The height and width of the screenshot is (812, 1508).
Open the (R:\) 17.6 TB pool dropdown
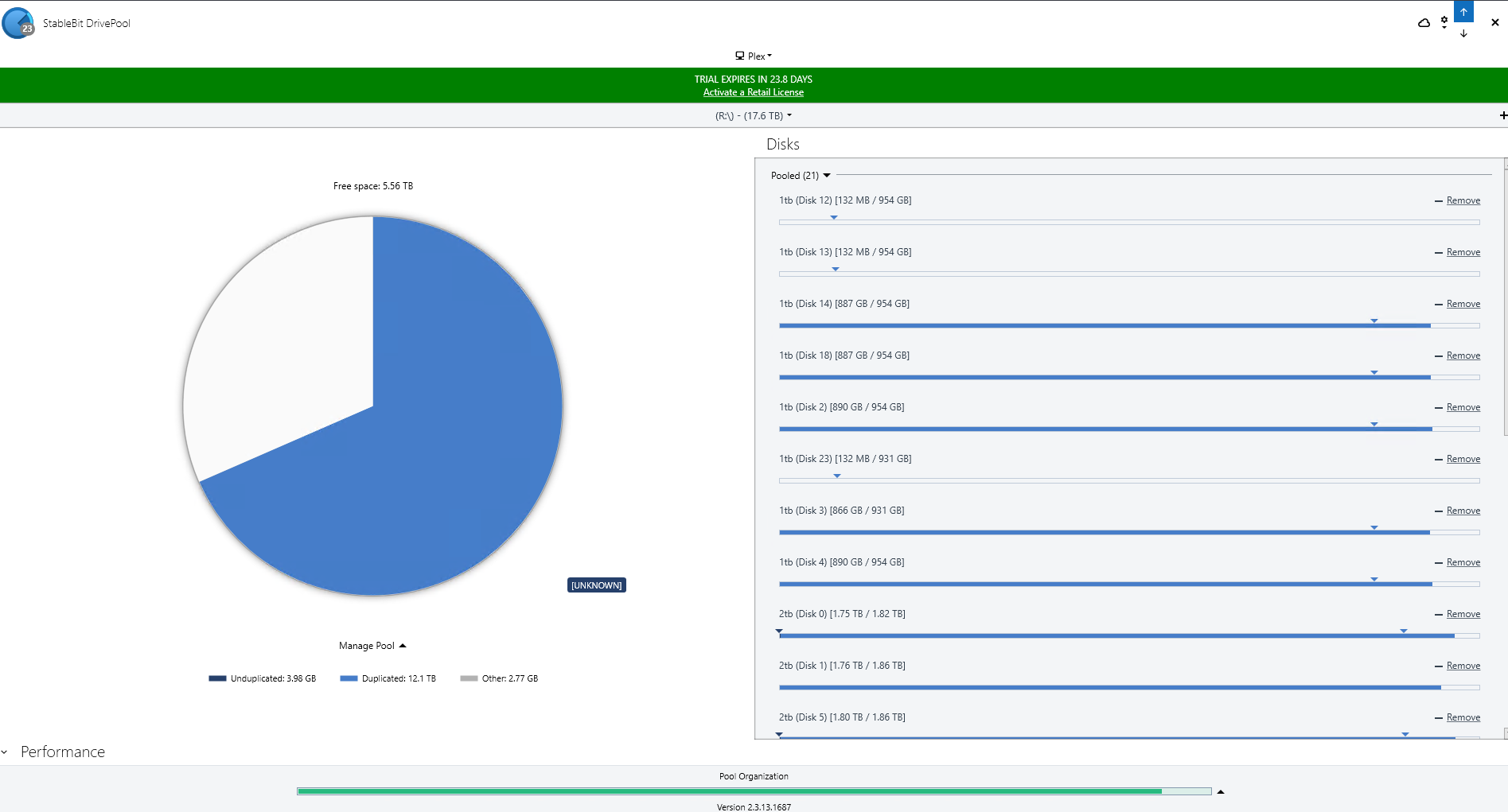753,116
